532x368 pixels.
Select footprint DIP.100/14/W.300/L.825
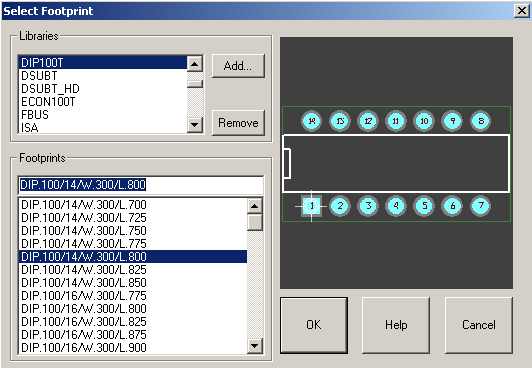pos(133,270)
